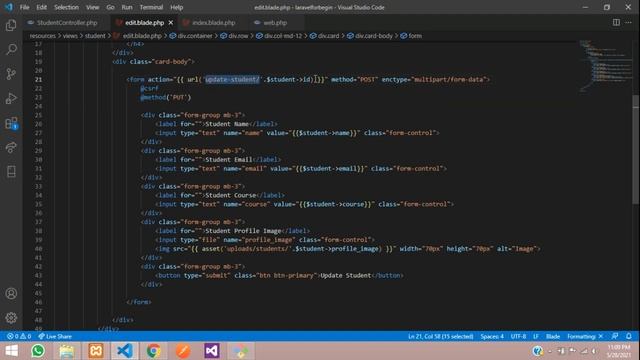Open the View menu

[93, 7]
